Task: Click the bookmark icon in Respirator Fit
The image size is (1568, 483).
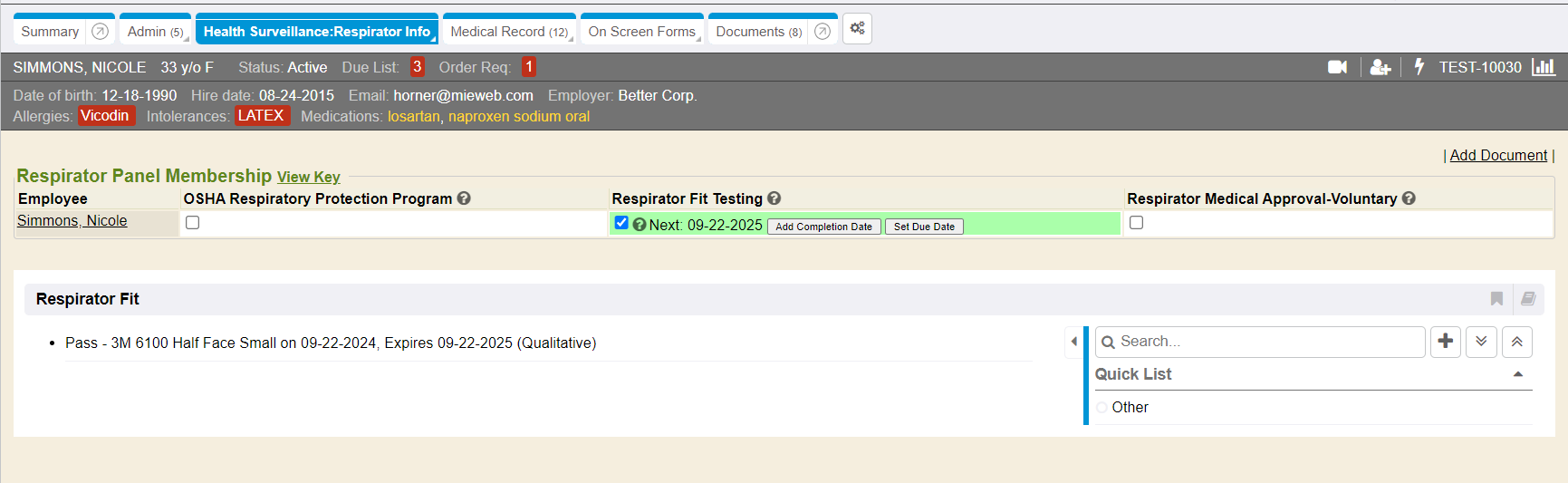Action: click(x=1496, y=299)
